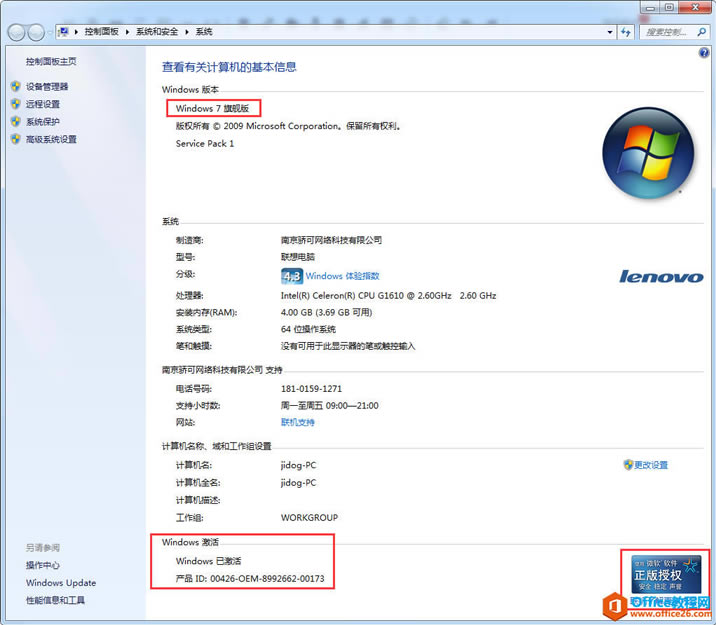The image size is (716, 625).
Task: Open 性能信息和工具 link
Action: (x=55, y=600)
